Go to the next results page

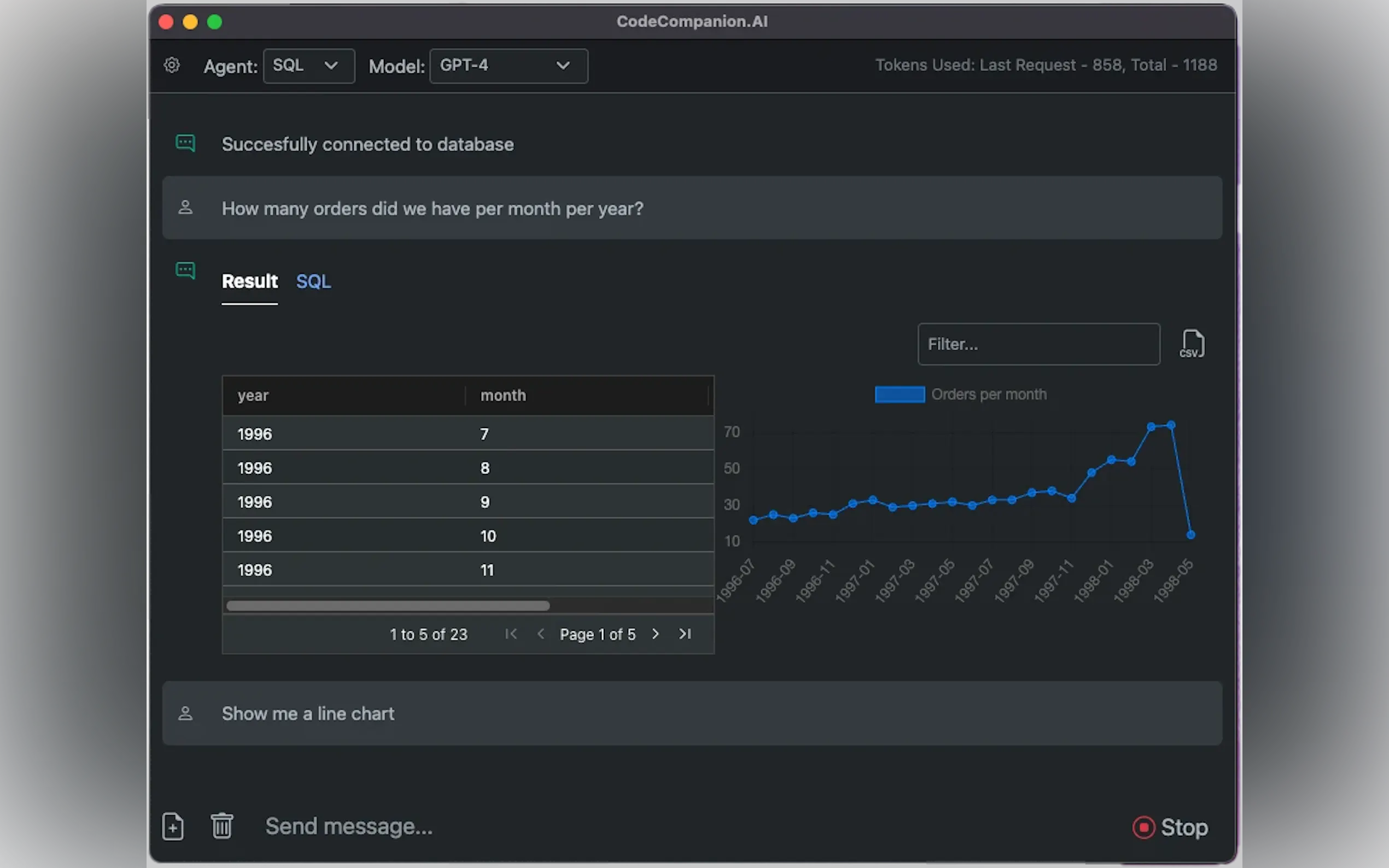click(x=655, y=634)
